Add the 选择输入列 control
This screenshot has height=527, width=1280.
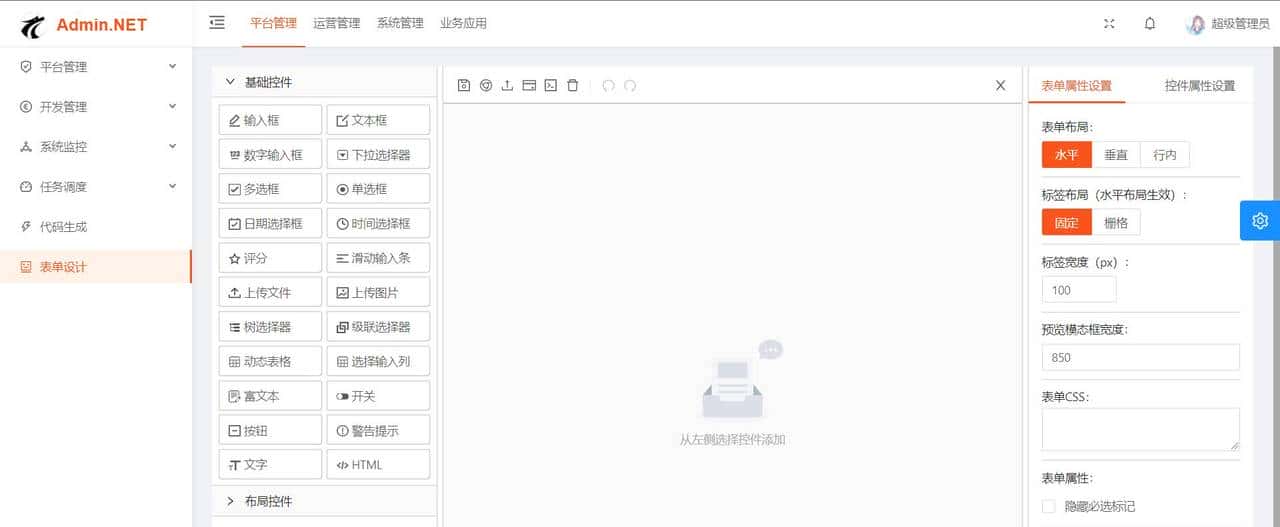click(x=378, y=362)
